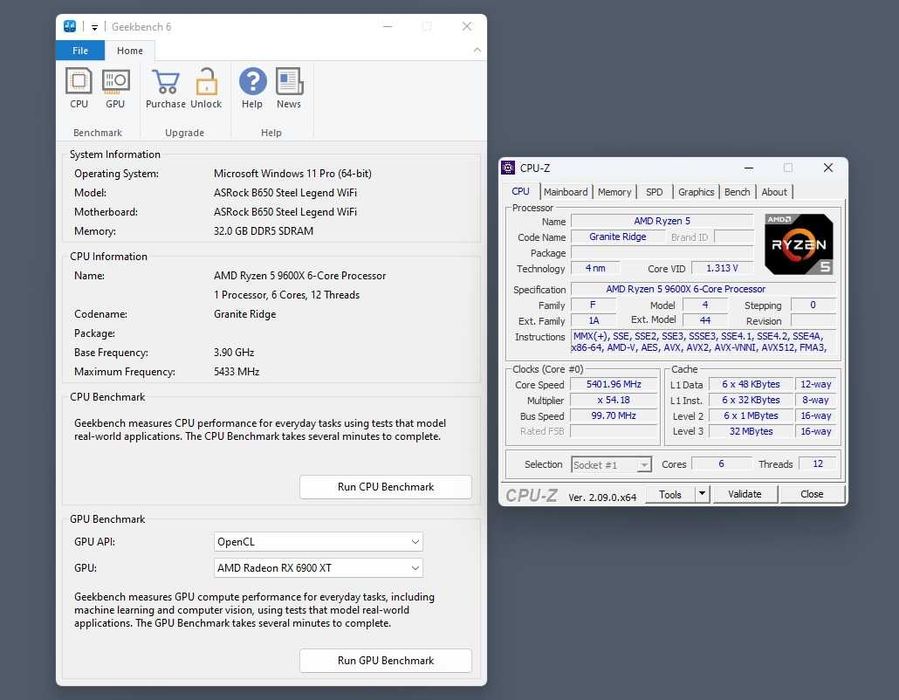Click the 1 Processor, 6 Cores, 12 Threads text
The height and width of the screenshot is (700, 899).
click(287, 295)
